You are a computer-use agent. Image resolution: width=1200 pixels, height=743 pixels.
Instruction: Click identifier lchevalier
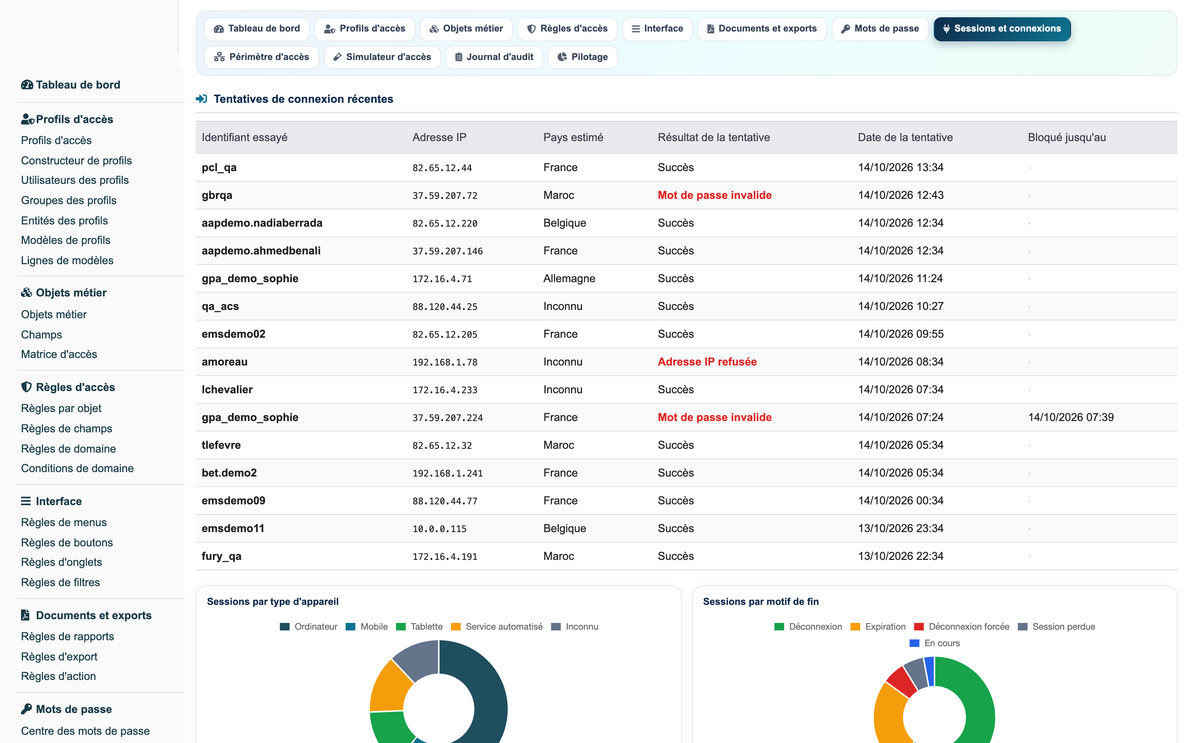[x=229, y=389]
